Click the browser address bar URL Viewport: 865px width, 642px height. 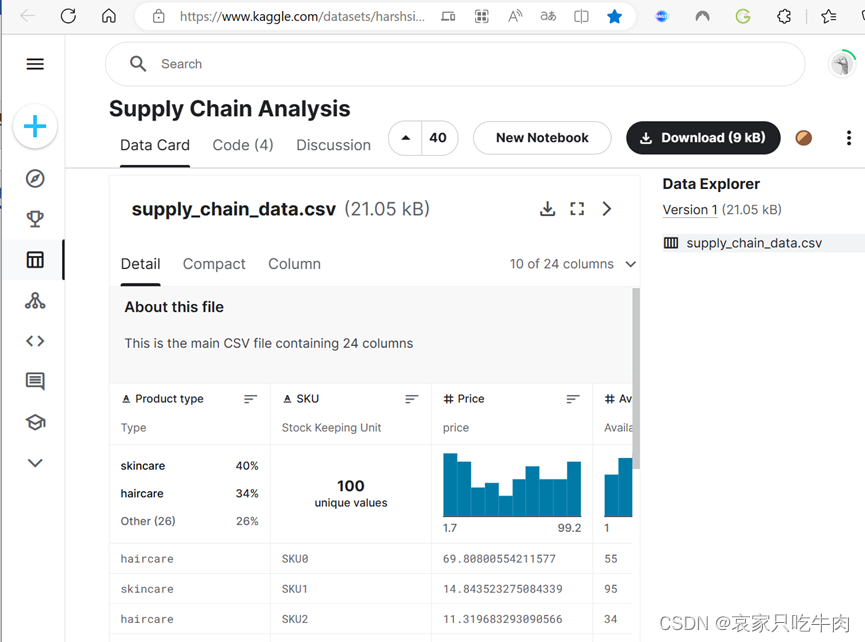pyautogui.click(x=302, y=17)
